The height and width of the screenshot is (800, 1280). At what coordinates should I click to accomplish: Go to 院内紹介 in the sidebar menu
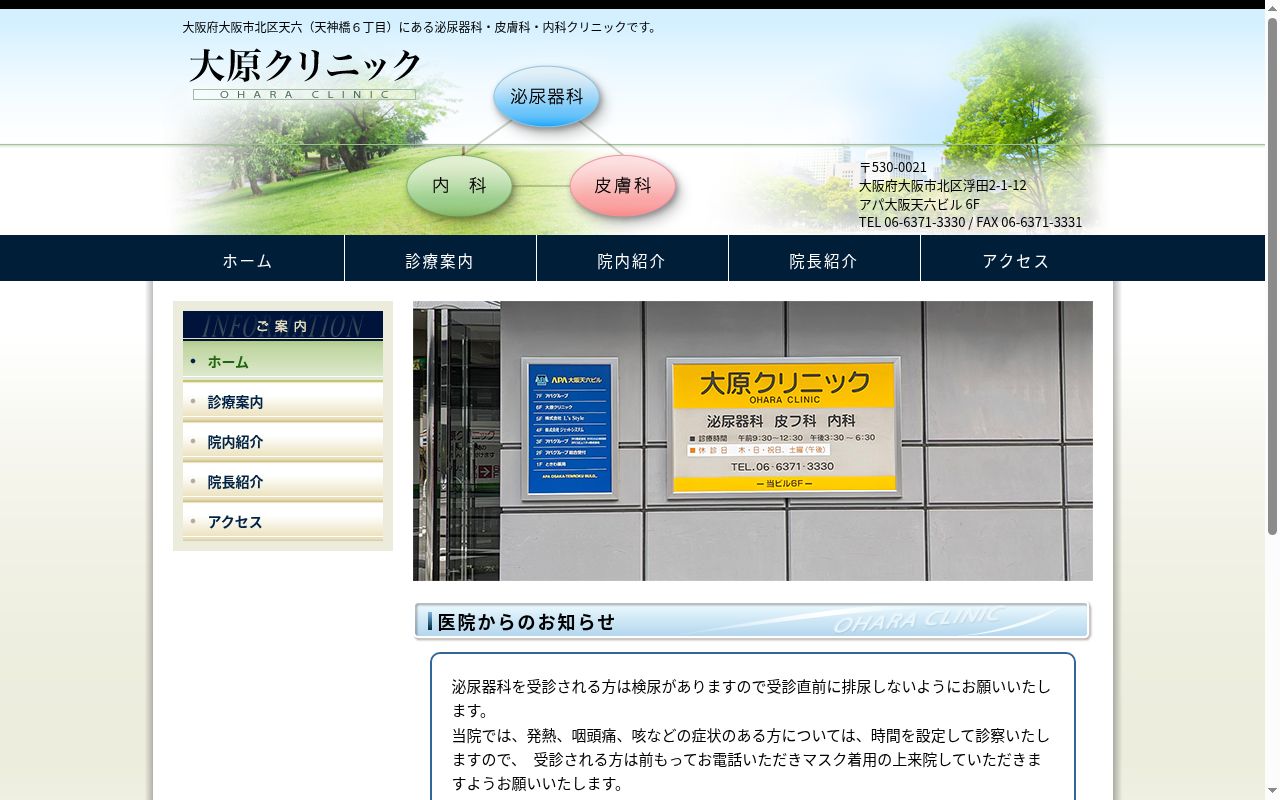[283, 441]
